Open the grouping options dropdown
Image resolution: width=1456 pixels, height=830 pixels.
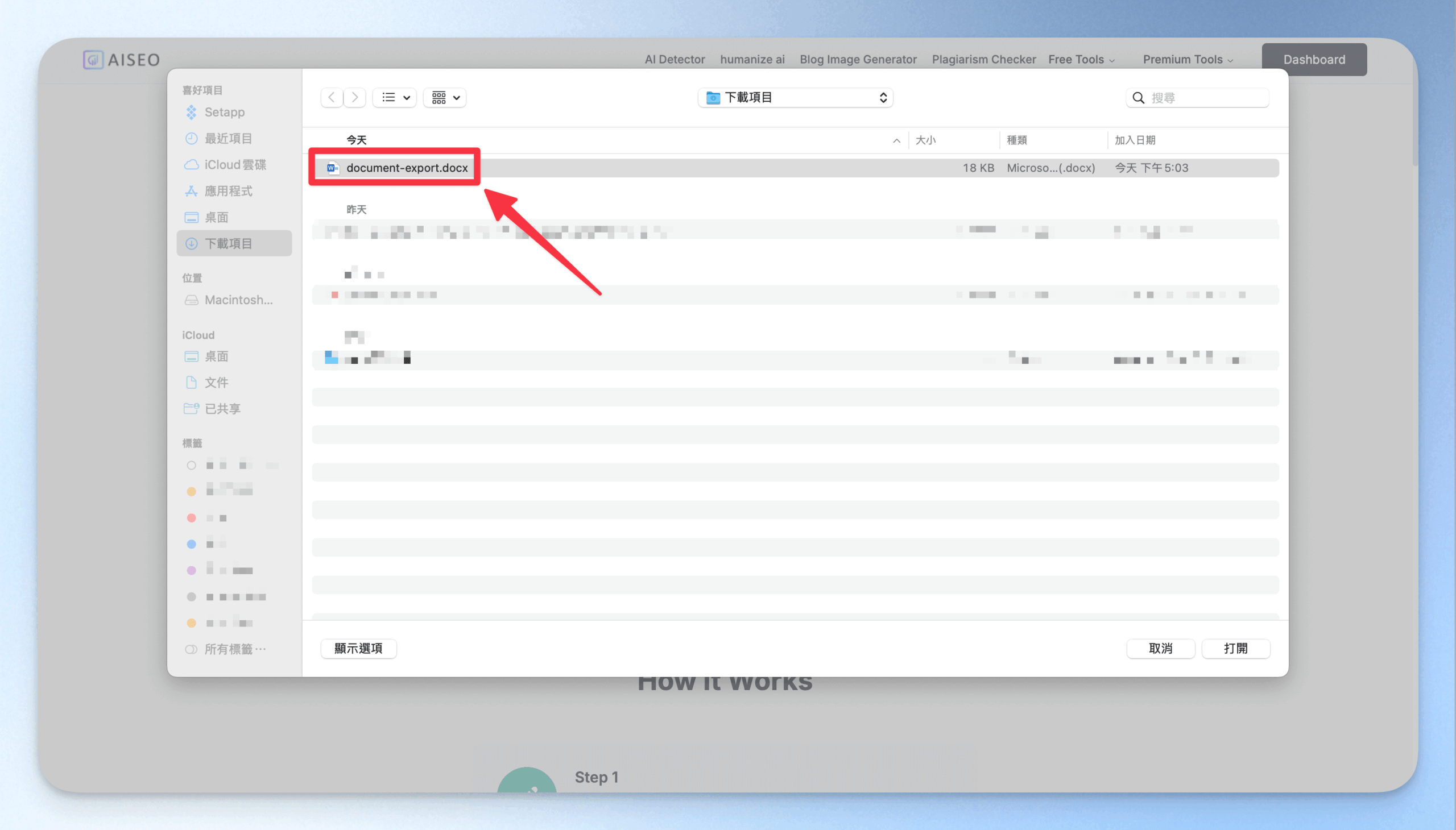point(445,97)
